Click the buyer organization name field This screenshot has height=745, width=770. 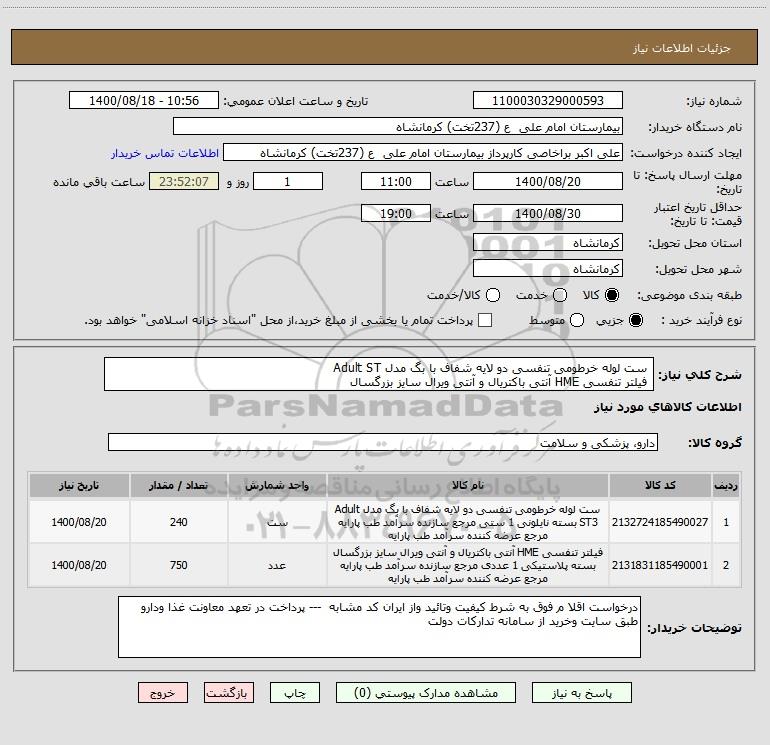(x=398, y=127)
